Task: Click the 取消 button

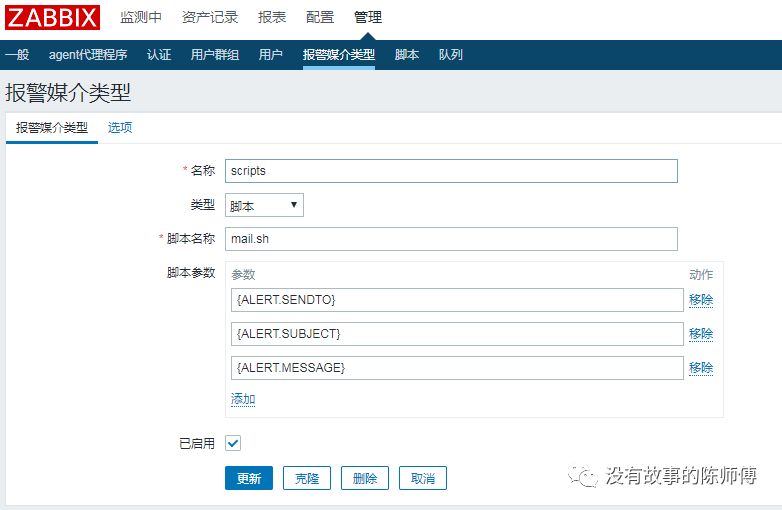Action: coord(422,478)
